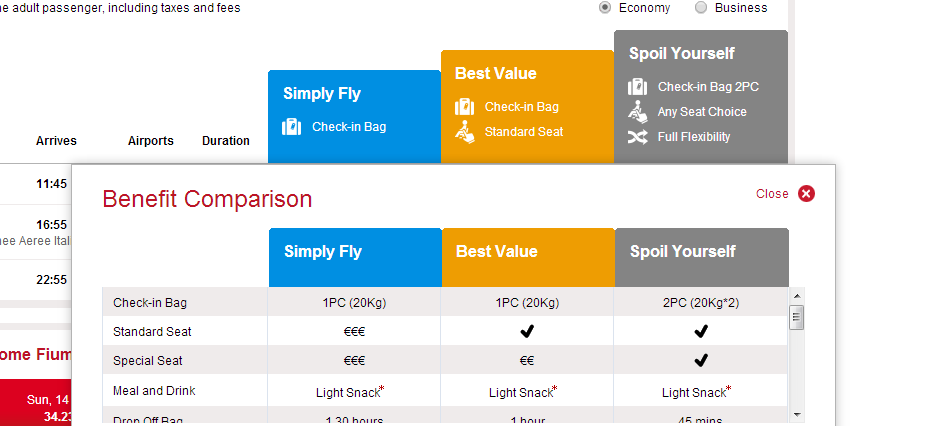This screenshot has width=952, height=426.
Task: Click the Full Flexibility shuffle icon
Action: [x=638, y=137]
